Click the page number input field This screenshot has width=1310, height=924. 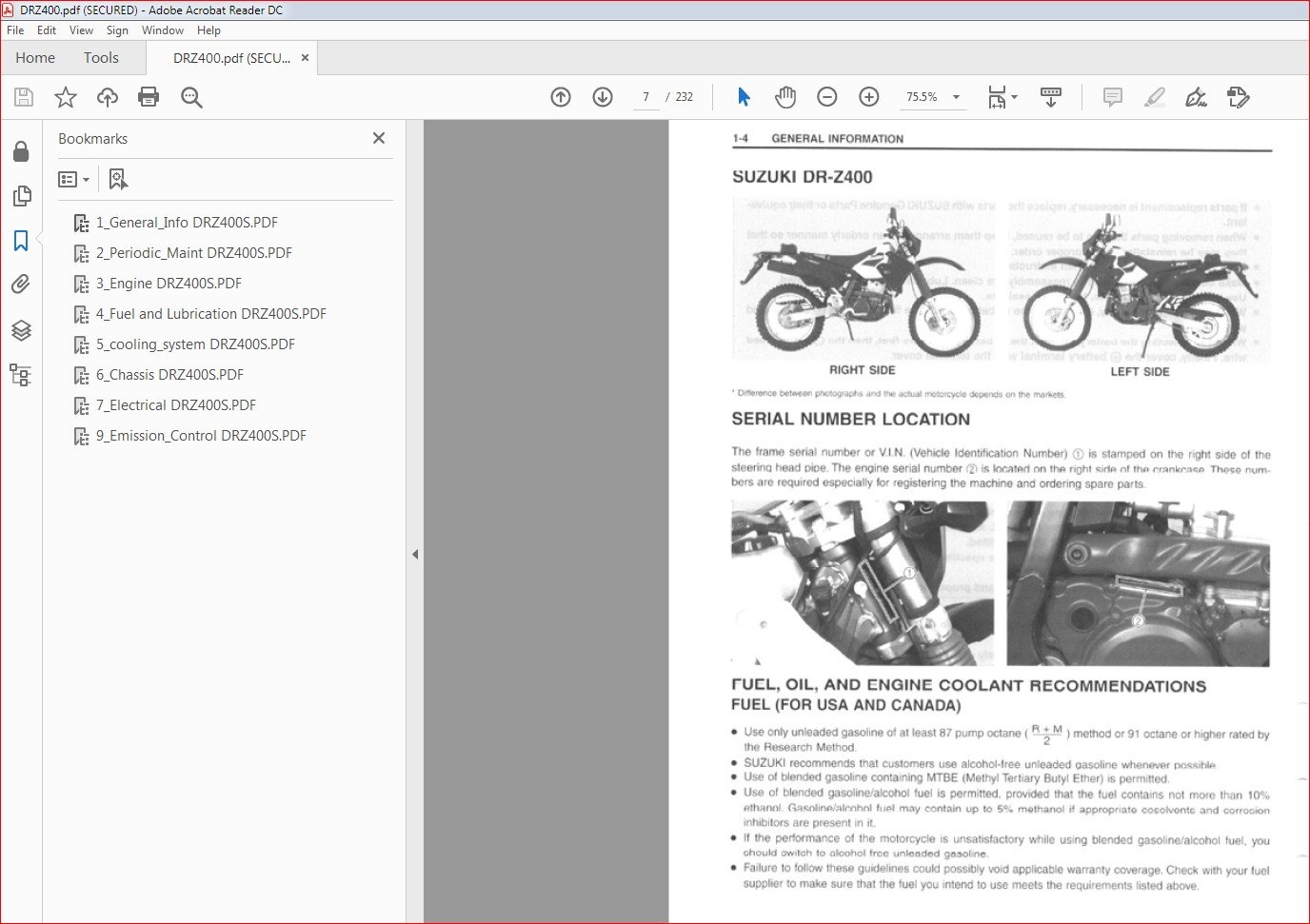click(646, 97)
